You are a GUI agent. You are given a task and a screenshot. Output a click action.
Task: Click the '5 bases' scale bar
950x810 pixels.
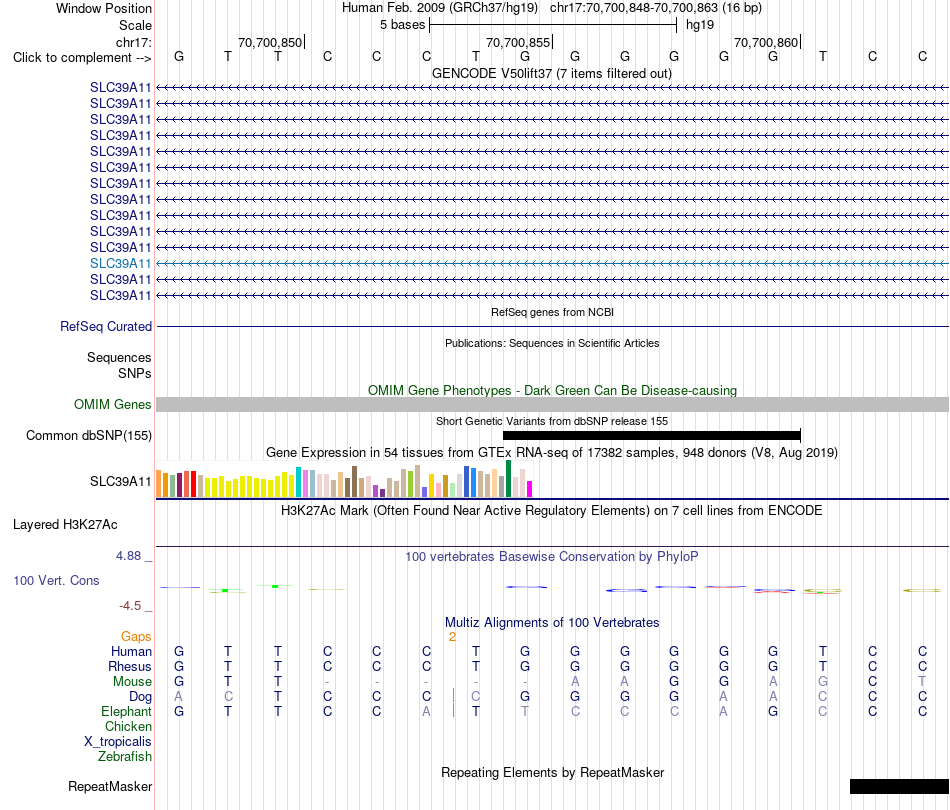click(x=553, y=25)
